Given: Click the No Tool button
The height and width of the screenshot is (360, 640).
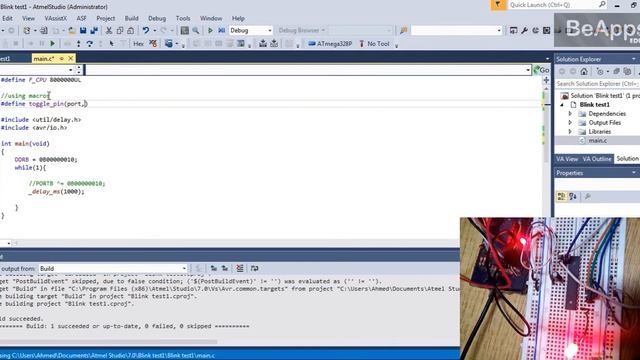Looking at the screenshot, I should click(x=374, y=44).
